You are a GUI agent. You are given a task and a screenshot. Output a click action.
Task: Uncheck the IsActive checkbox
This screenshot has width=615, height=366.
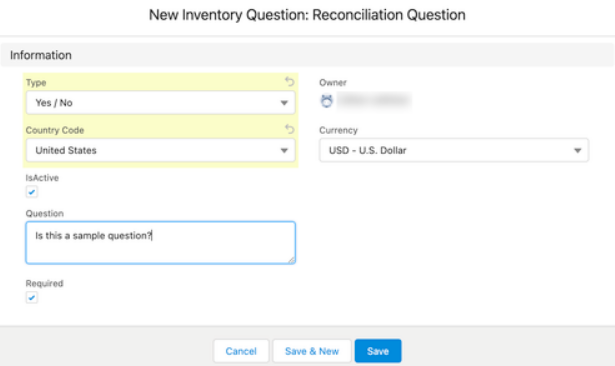pyautogui.click(x=32, y=192)
